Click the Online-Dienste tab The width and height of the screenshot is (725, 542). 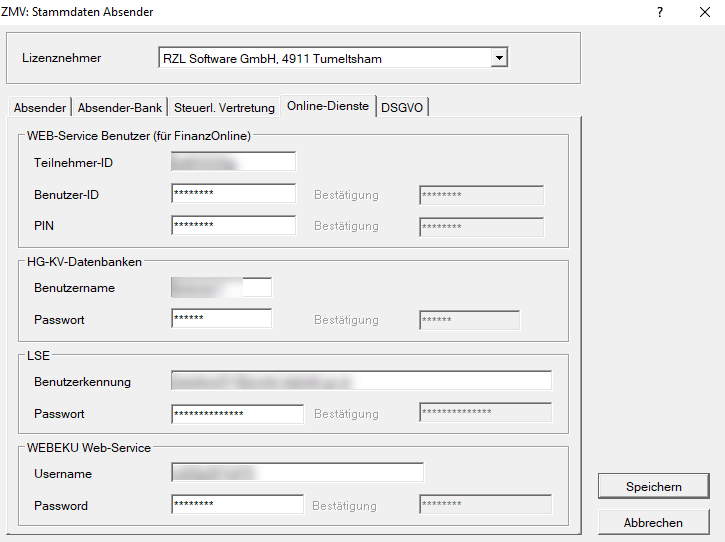(328, 106)
